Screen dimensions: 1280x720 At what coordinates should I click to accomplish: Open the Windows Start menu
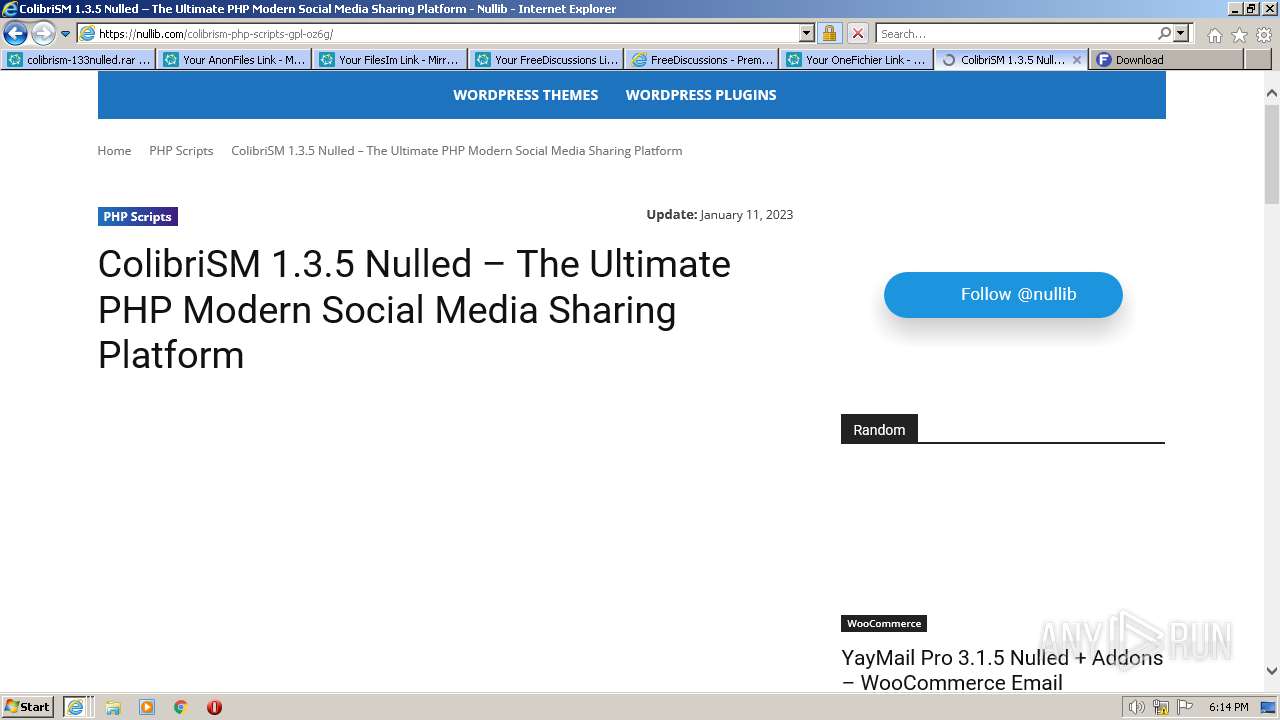click(x=27, y=707)
